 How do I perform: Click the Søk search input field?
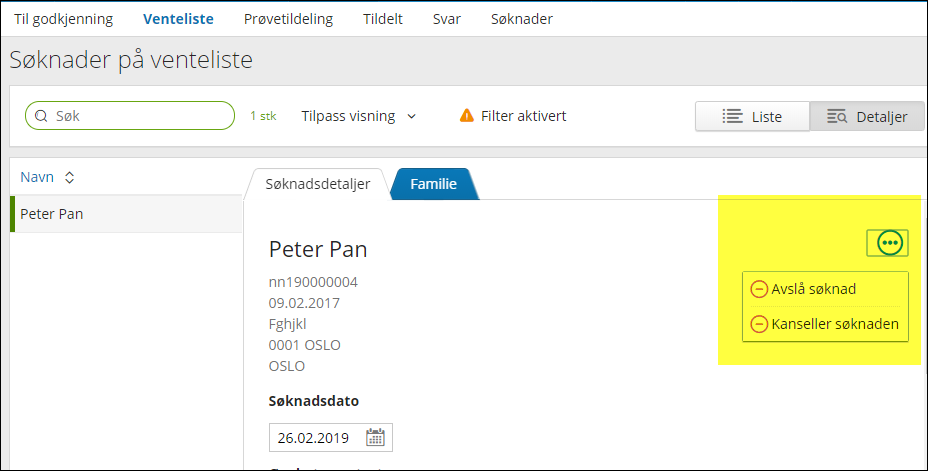click(x=130, y=116)
